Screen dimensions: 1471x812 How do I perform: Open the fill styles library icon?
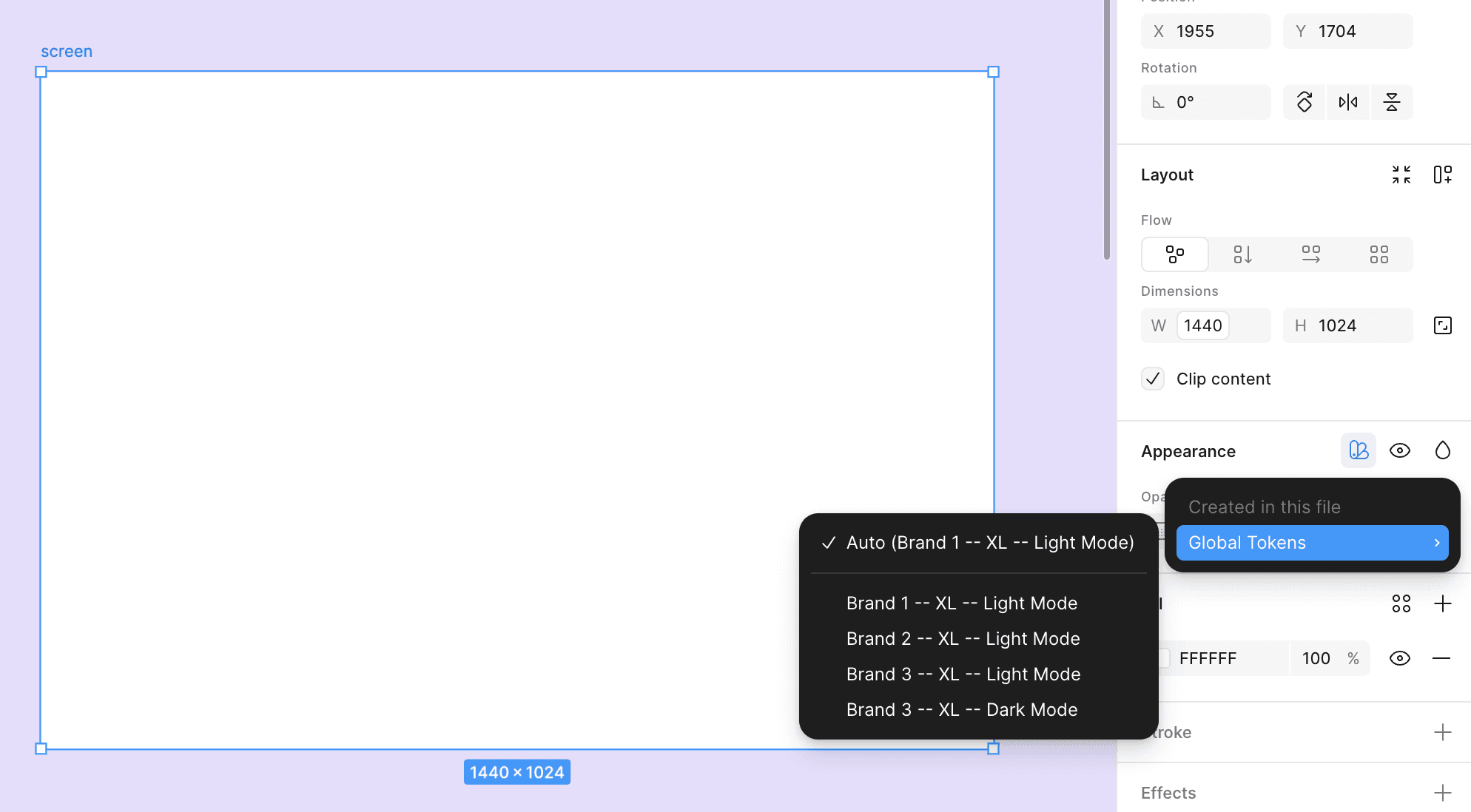[1401, 603]
